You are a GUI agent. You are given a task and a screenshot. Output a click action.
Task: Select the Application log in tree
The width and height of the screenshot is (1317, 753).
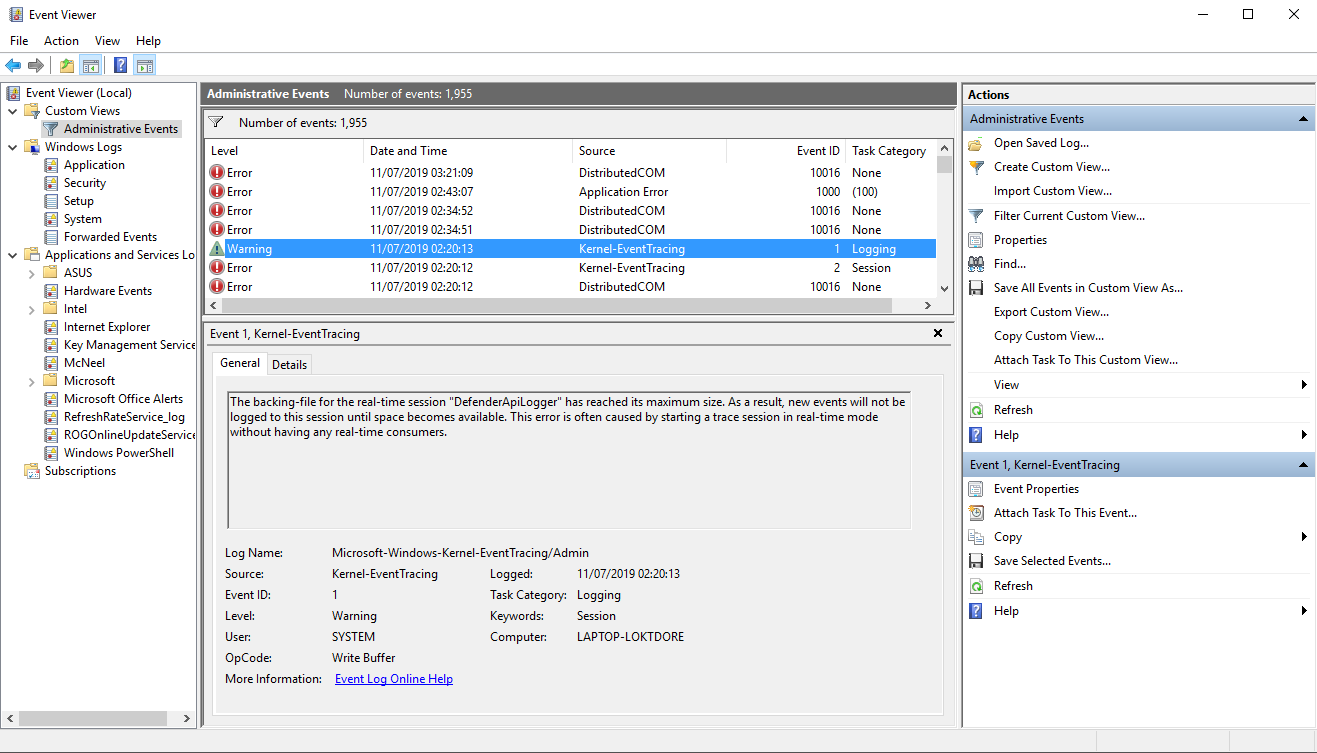coord(94,165)
